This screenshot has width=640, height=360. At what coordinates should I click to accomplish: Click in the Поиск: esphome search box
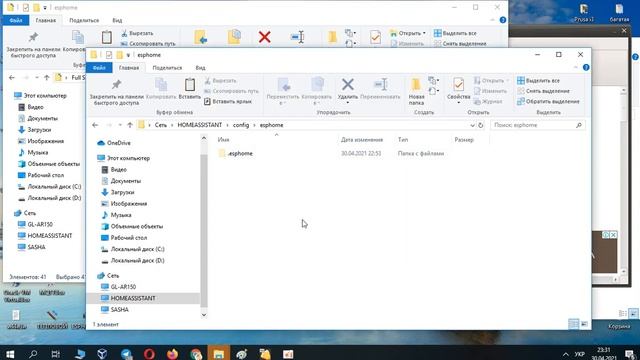tap(538, 125)
